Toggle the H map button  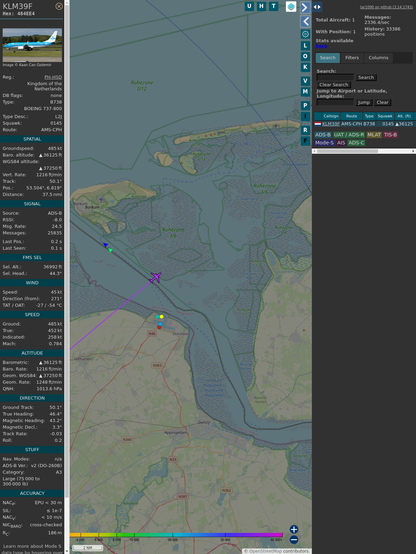pyautogui.click(x=261, y=6)
